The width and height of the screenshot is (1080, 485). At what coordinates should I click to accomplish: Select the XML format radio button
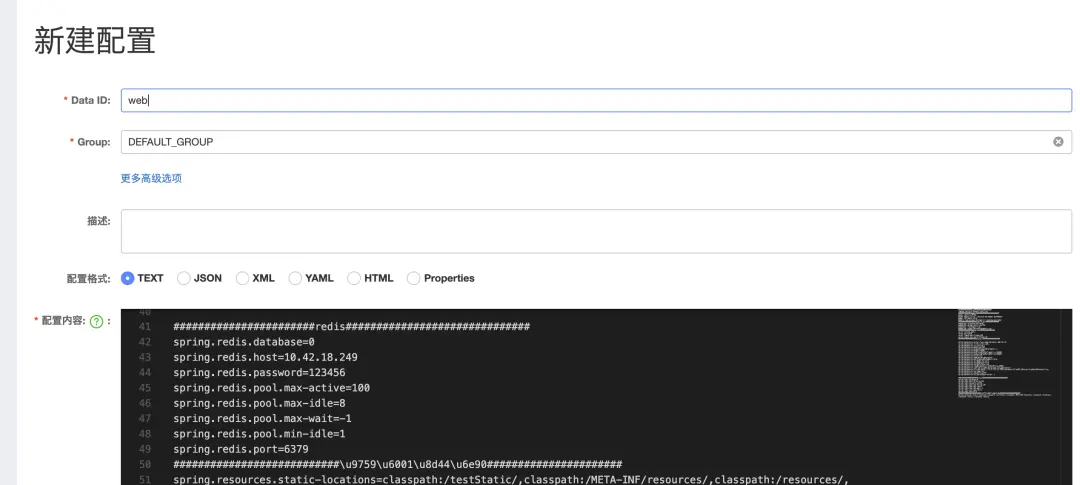point(242,278)
